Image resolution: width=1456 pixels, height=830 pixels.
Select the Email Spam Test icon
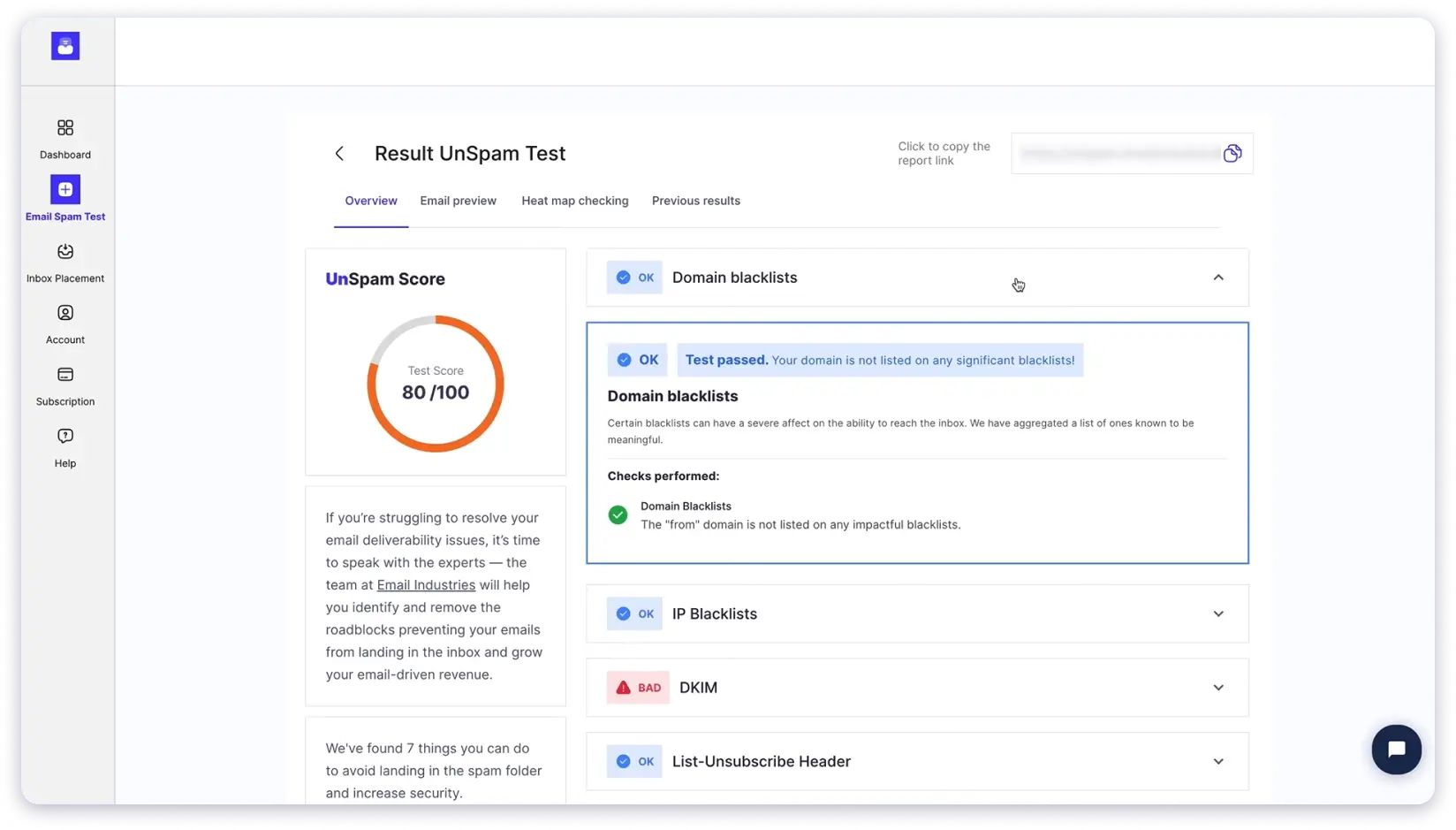pyautogui.click(x=65, y=189)
